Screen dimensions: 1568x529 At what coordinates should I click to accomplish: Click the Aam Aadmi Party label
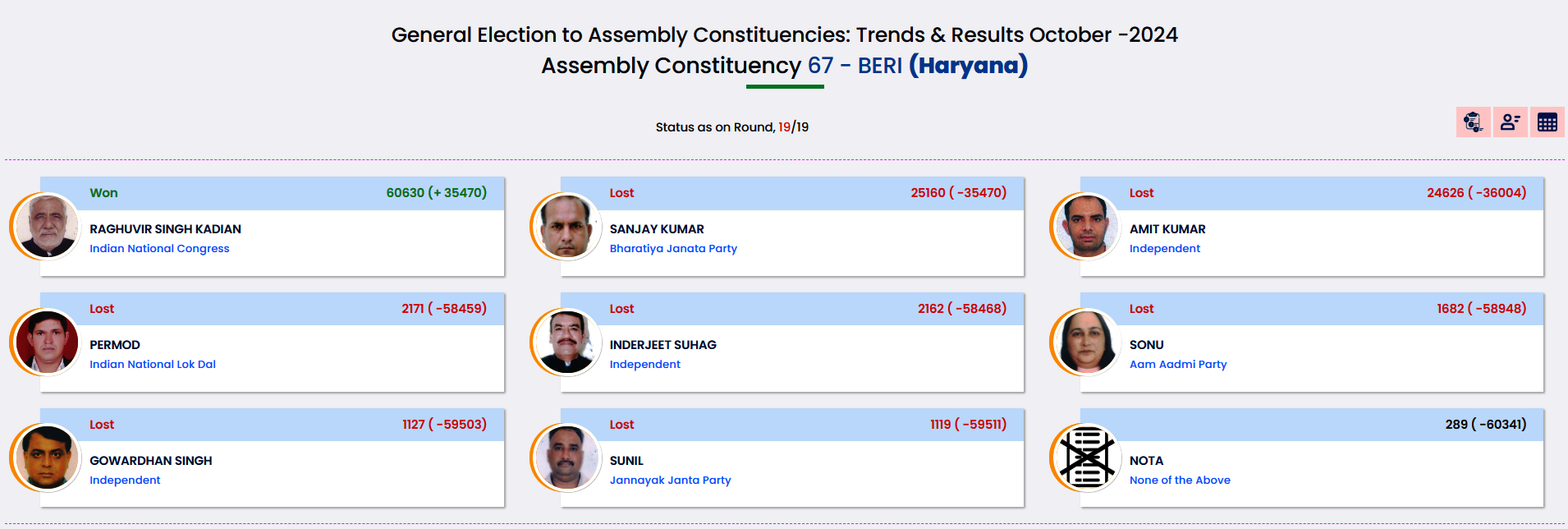tap(1178, 364)
